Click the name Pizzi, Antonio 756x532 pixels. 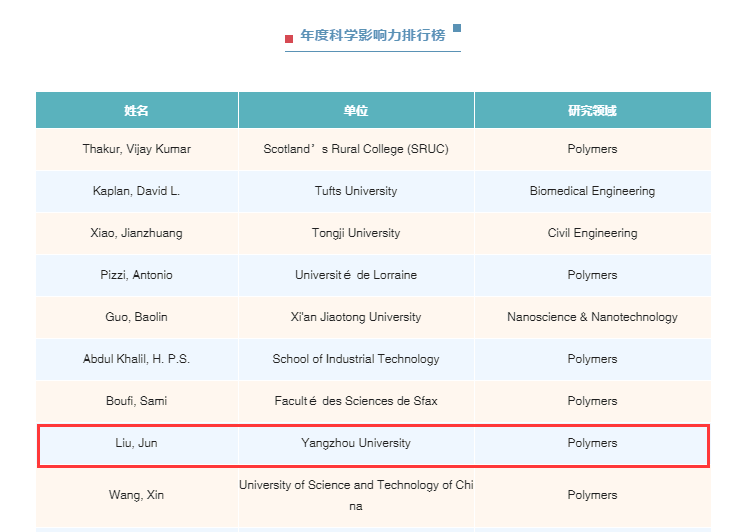click(137, 275)
